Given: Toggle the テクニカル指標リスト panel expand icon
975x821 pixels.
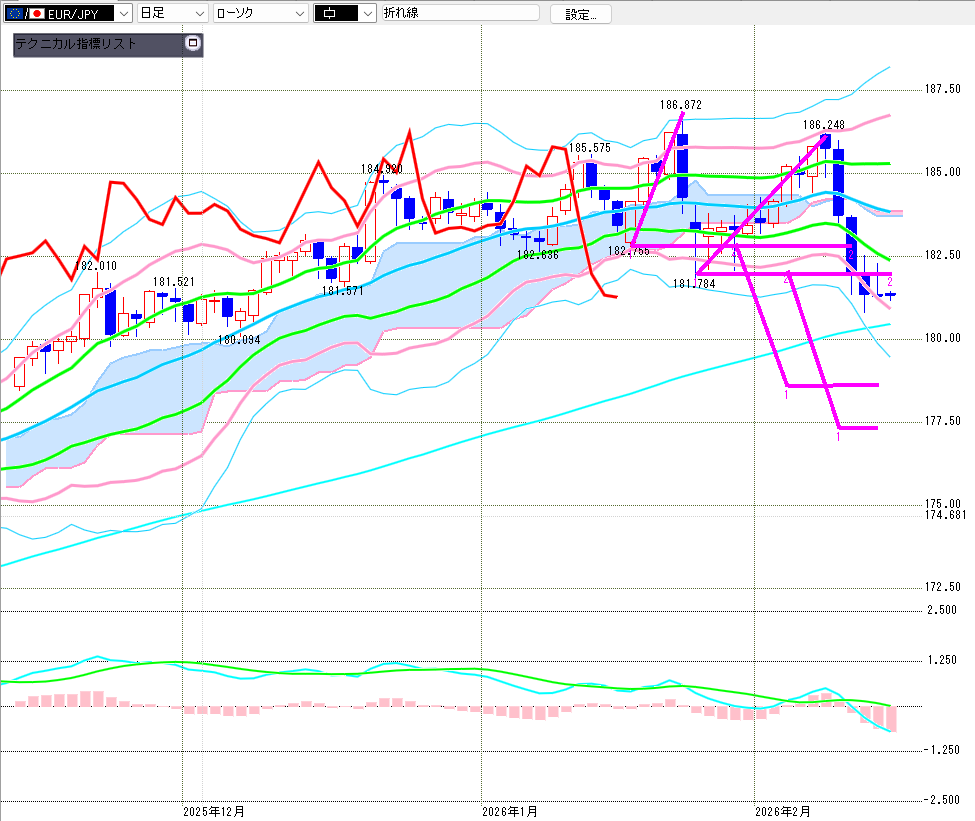Looking at the screenshot, I should pos(193,44).
